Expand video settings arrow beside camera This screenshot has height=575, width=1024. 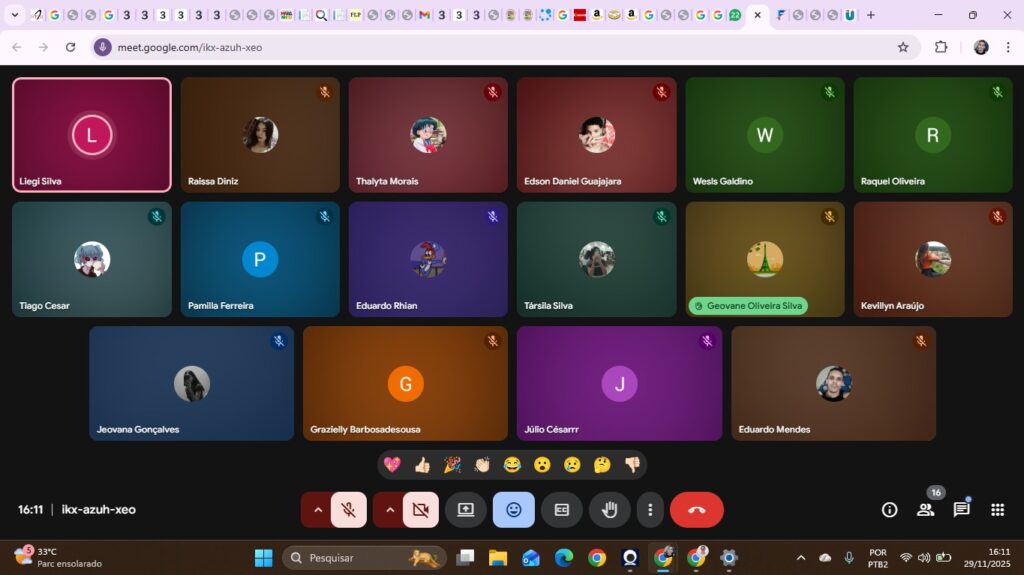[x=390, y=510]
